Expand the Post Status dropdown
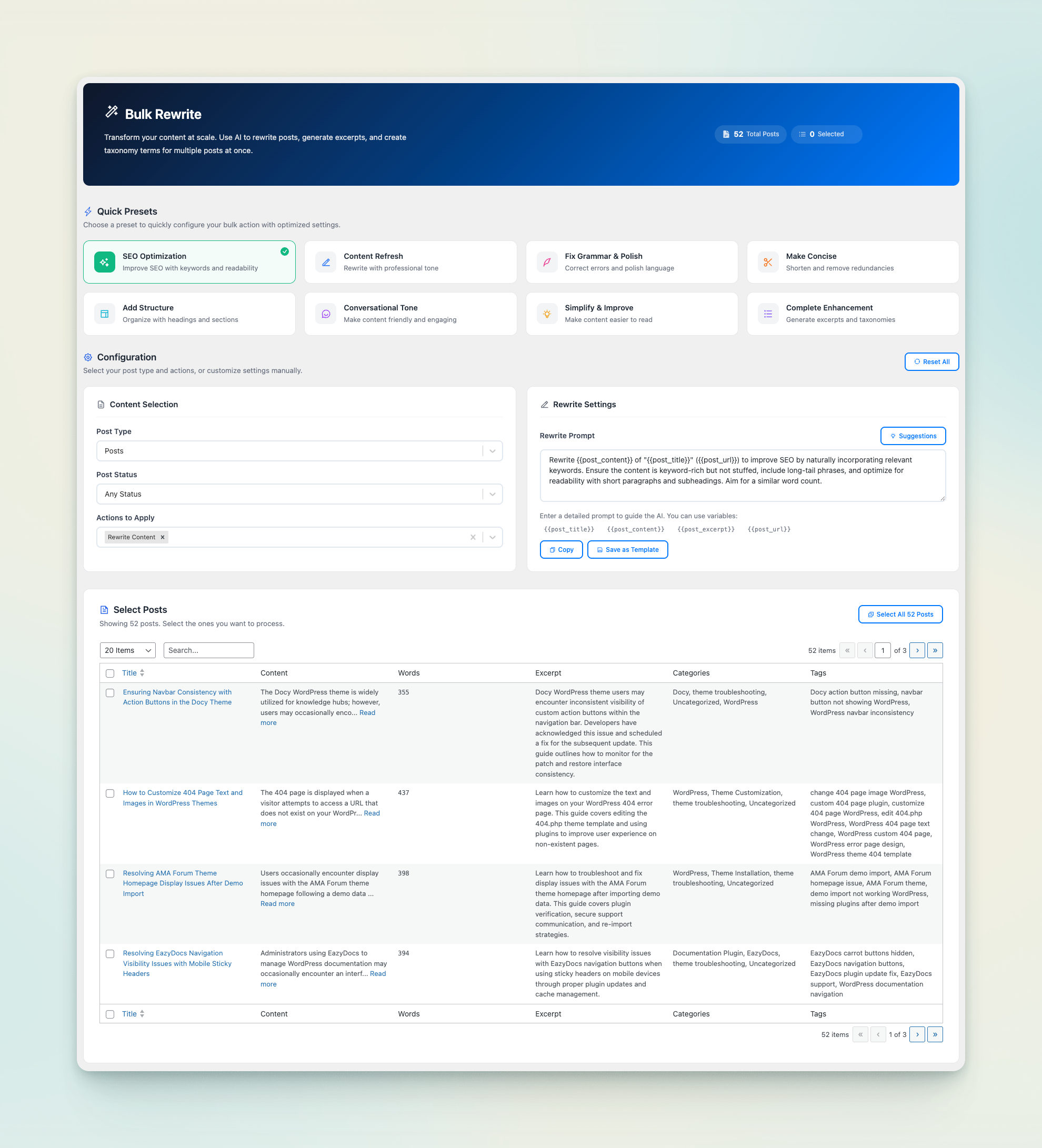Image resolution: width=1042 pixels, height=1148 pixels. (492, 494)
